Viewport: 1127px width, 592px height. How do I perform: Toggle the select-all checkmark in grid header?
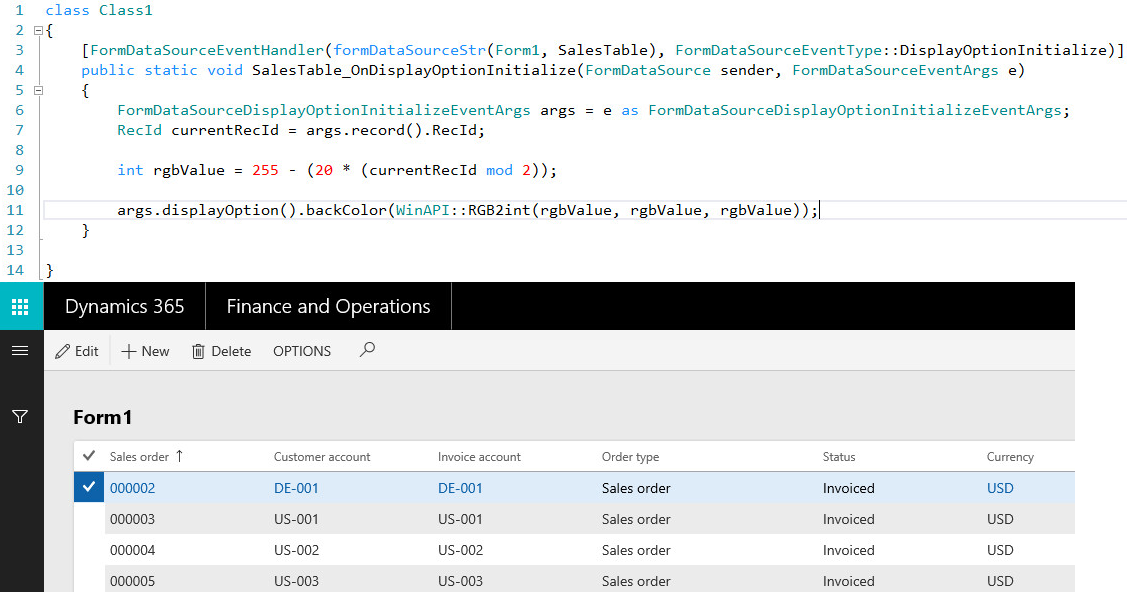[x=89, y=455]
